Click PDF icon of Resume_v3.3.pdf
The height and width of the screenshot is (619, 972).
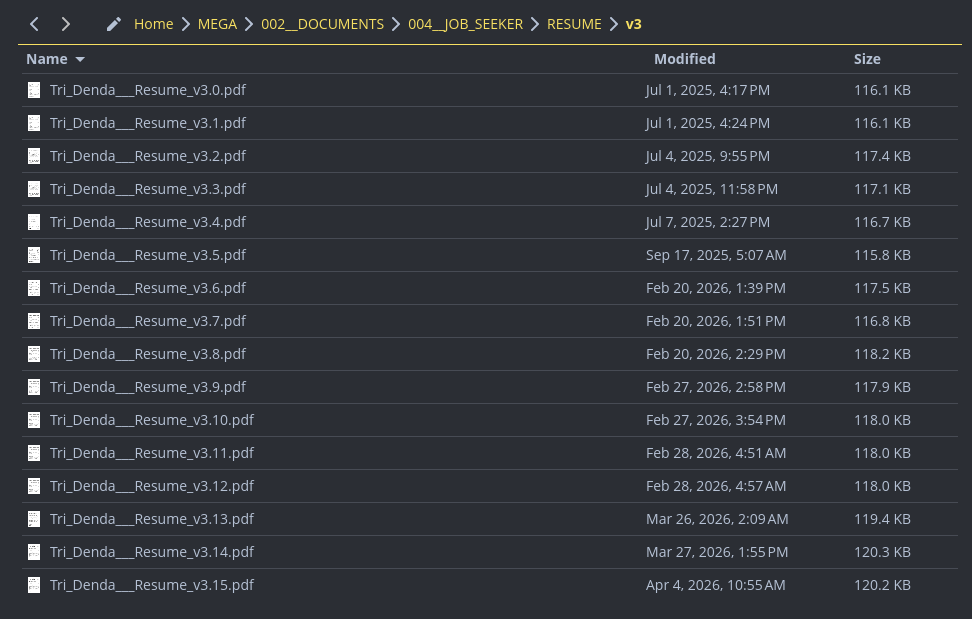[34, 189]
